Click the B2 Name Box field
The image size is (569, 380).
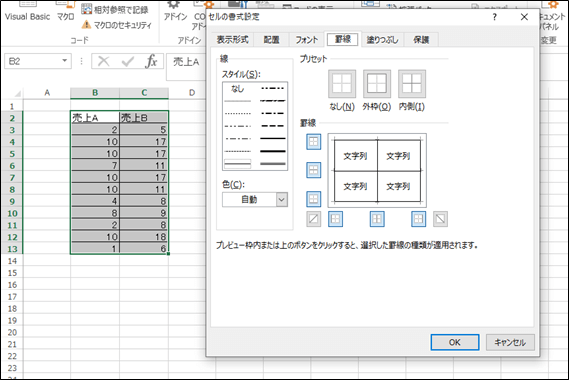click(33, 61)
